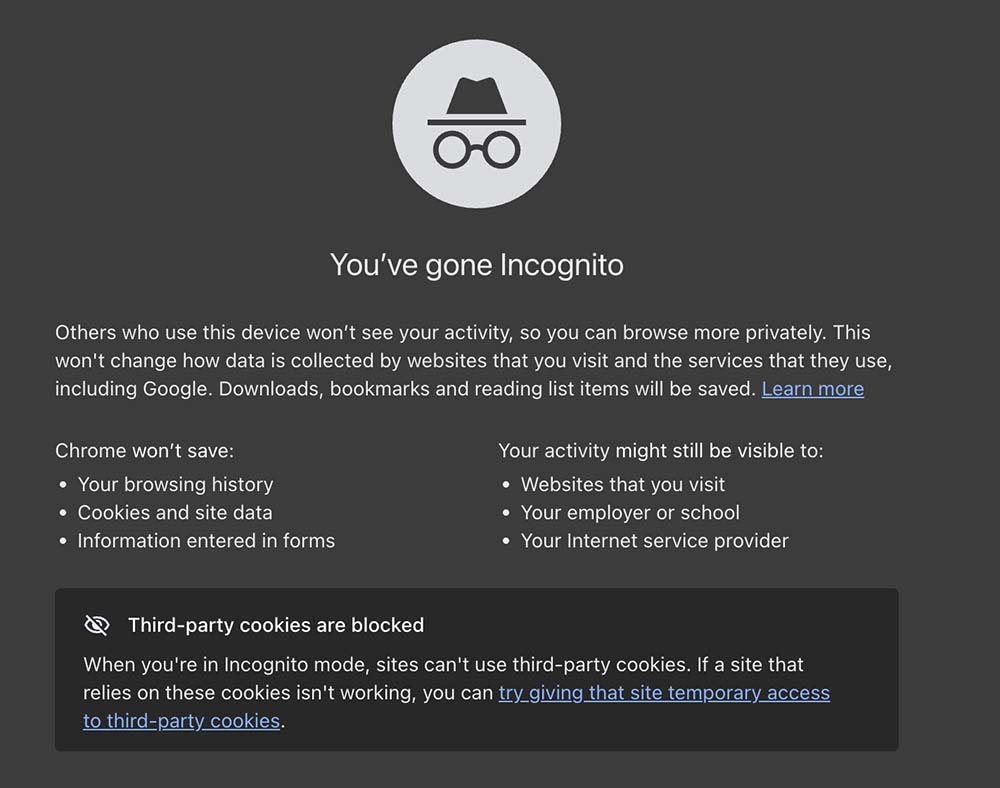Open the Learn more link
Screen dimensions: 1000x788
[812, 389]
